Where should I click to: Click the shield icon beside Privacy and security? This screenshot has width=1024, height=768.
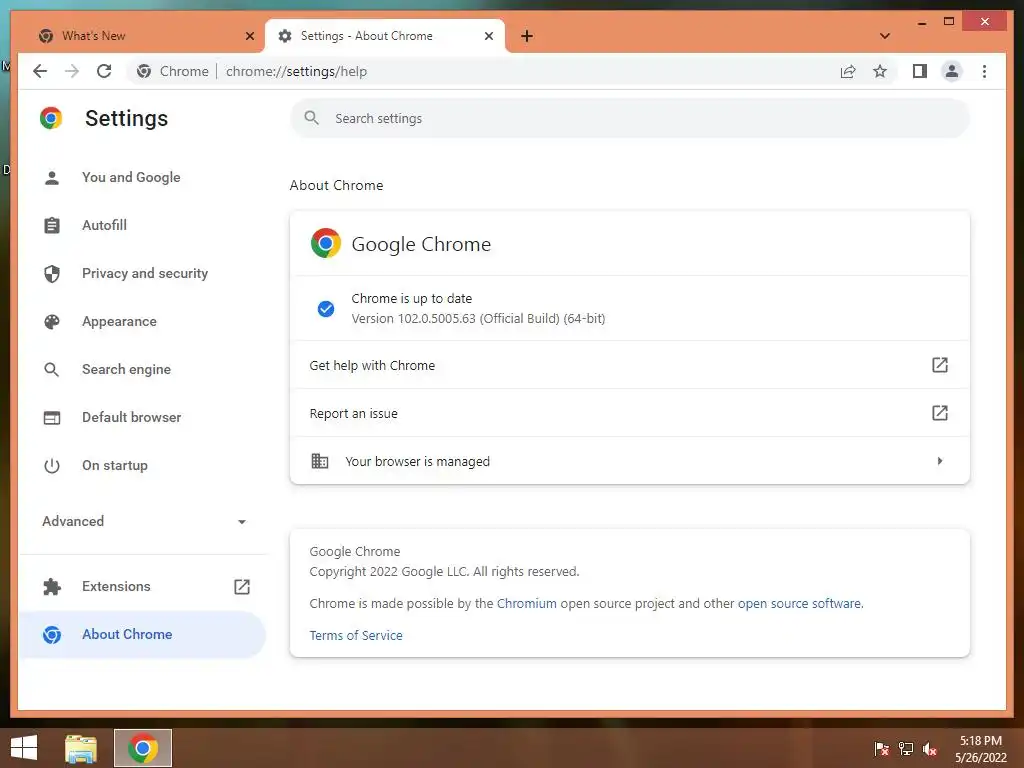tap(52, 274)
